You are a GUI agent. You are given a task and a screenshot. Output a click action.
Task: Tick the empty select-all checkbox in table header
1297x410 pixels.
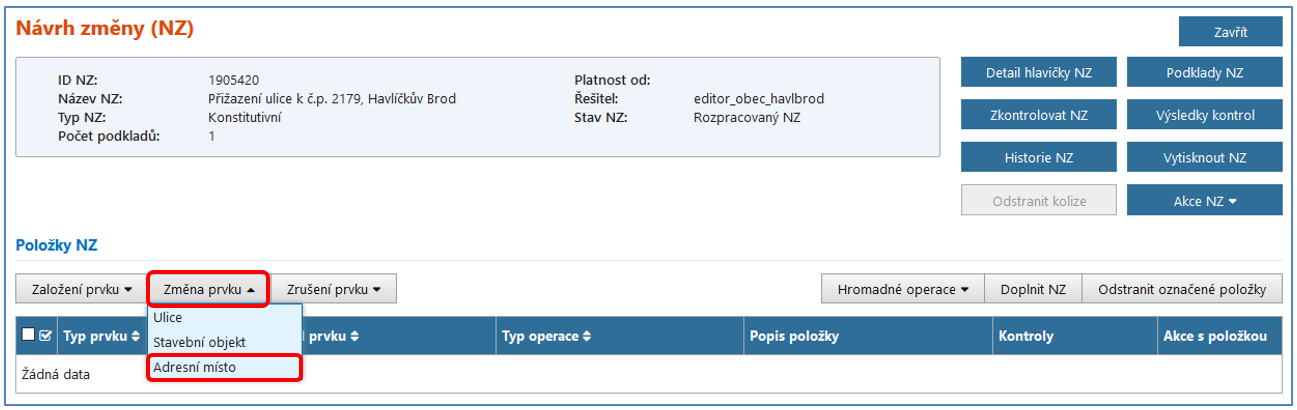click(x=29, y=337)
